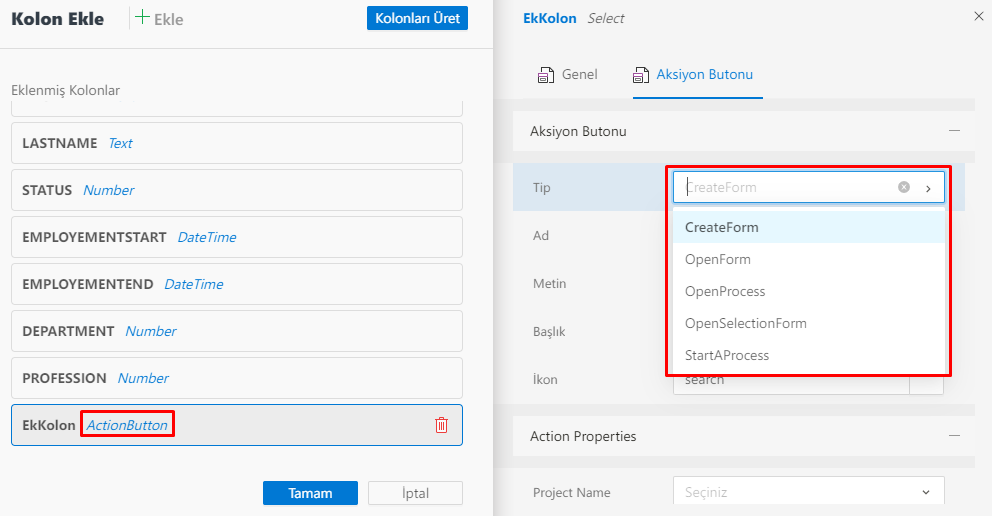Screen dimensions: 992x516
Task: Click the Genel tab document icon
Action: coord(546,75)
